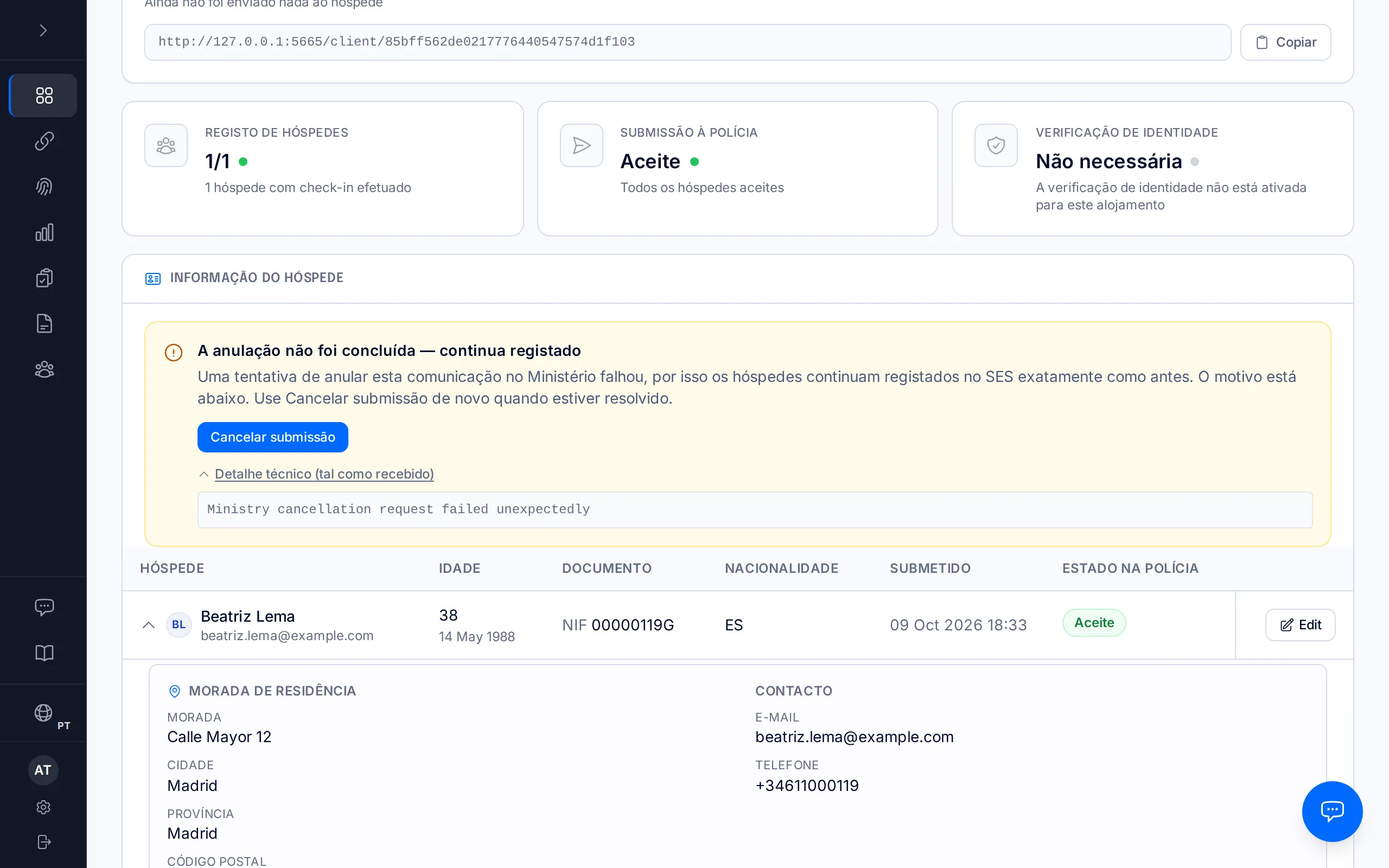1389x868 pixels.
Task: Click the warning icon in the yellow alert
Action: (173, 352)
